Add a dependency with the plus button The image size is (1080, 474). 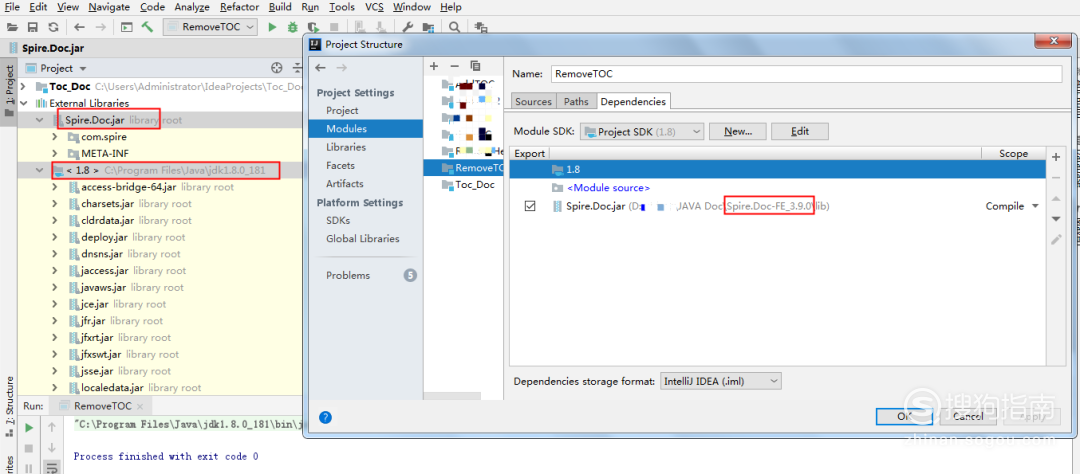tap(1056, 157)
